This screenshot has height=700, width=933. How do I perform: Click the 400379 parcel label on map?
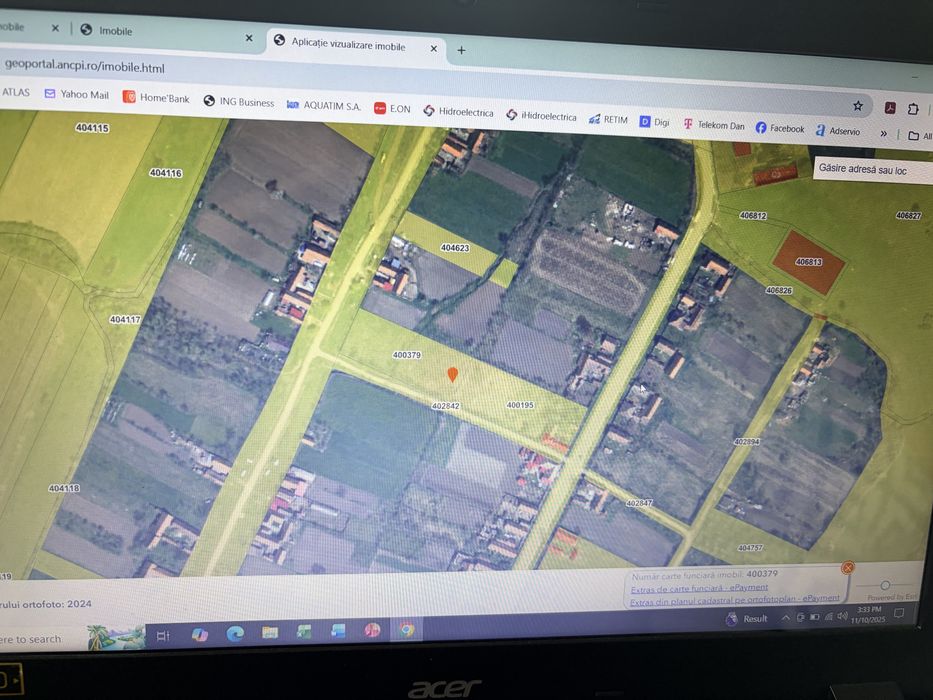coord(406,355)
